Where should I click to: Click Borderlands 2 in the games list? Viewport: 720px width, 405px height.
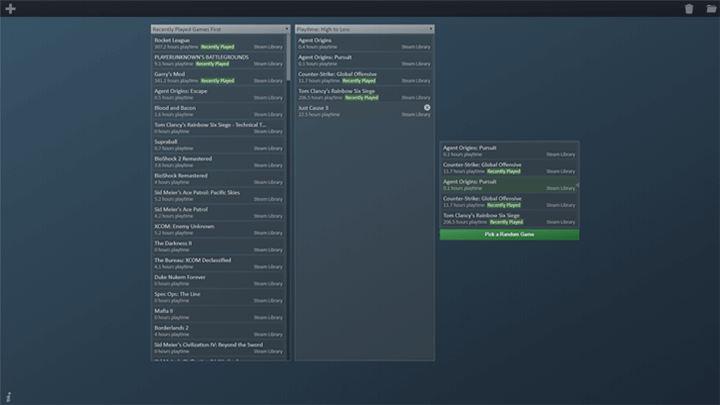218,330
